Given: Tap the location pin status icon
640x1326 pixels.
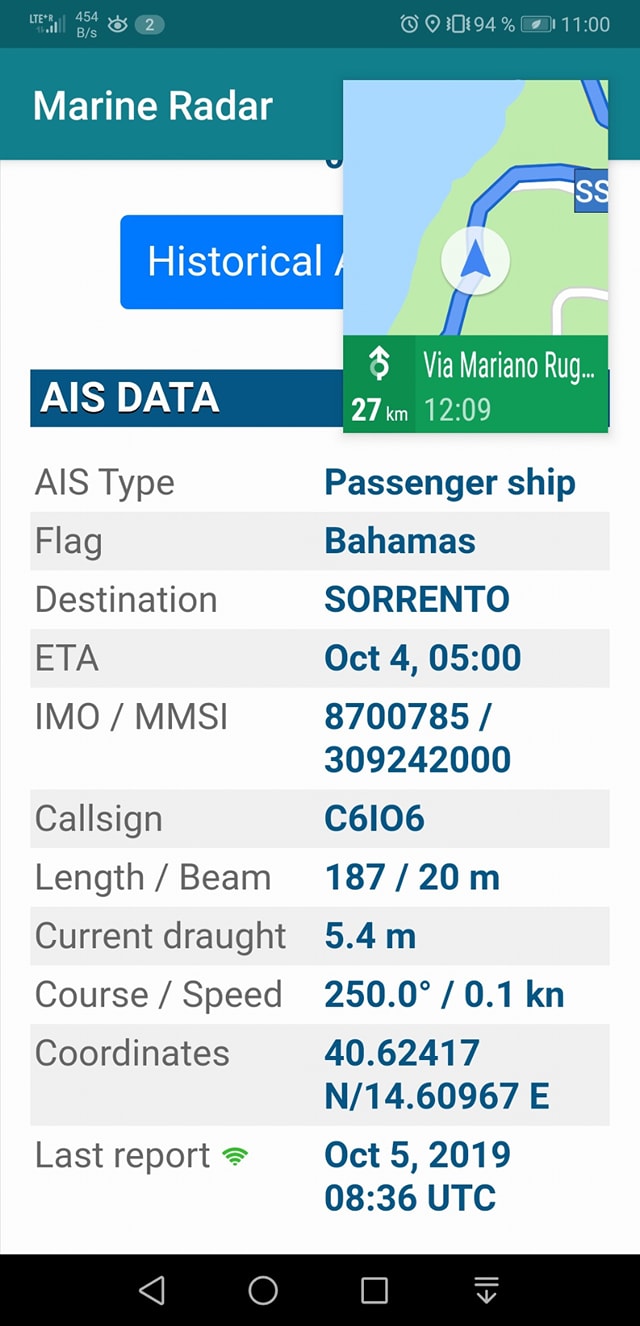Looking at the screenshot, I should [432, 24].
